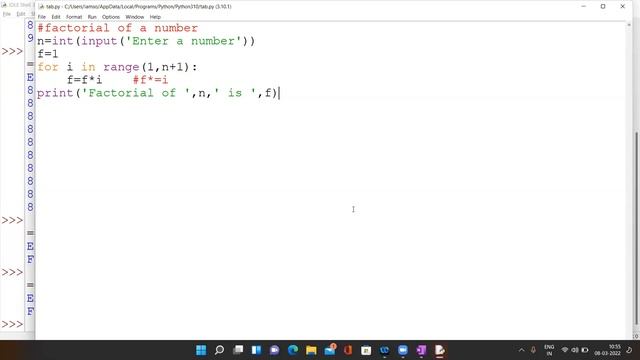
Task: Open the Help menu
Action: [155, 17]
